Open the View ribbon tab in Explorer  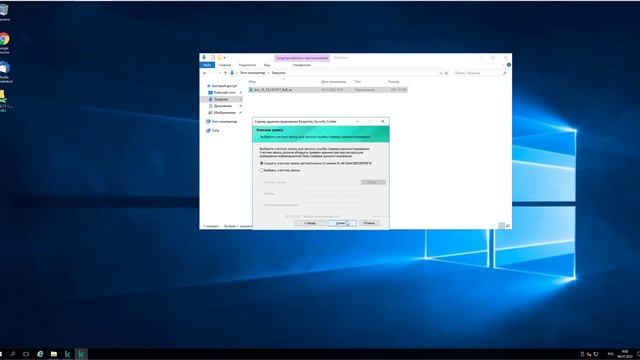(267, 65)
